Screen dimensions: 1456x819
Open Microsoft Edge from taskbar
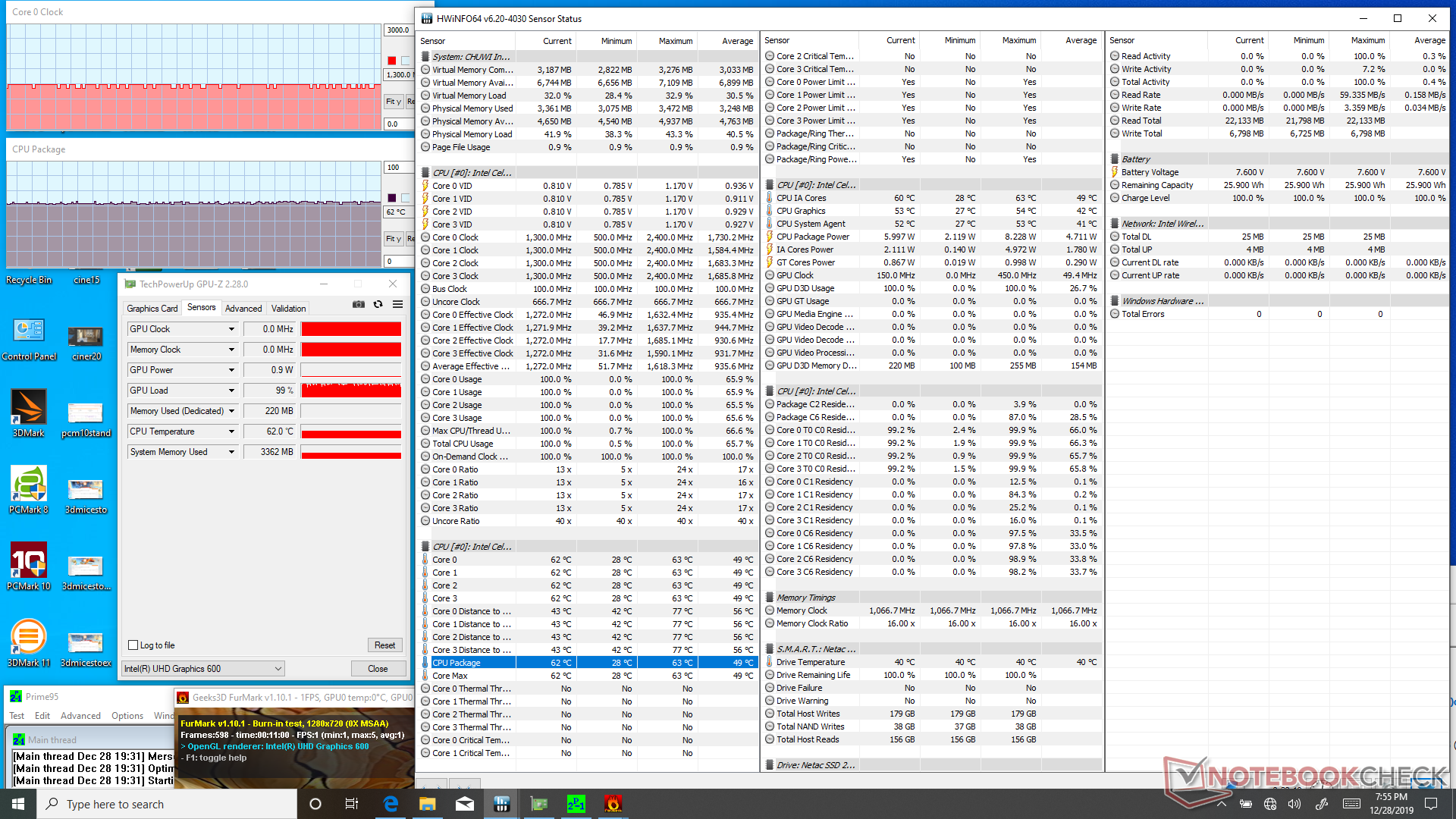(x=391, y=804)
